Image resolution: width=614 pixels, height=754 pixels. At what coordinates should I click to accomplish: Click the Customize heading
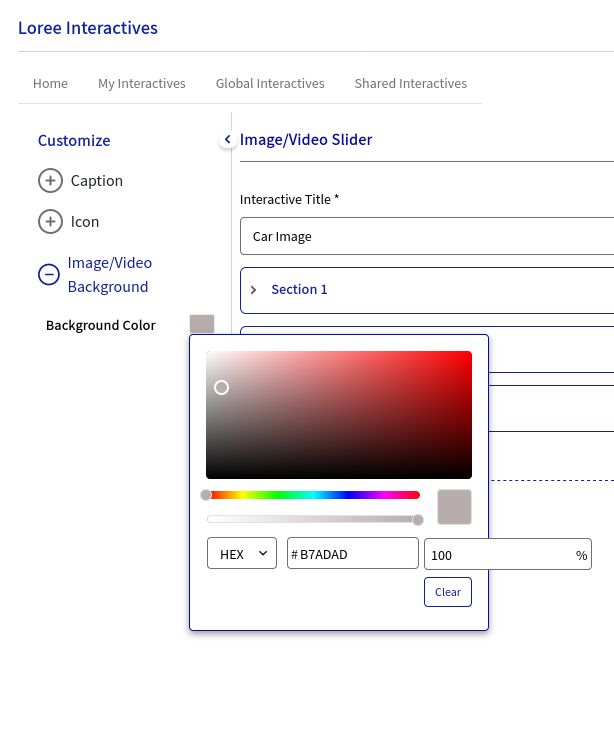point(74,140)
